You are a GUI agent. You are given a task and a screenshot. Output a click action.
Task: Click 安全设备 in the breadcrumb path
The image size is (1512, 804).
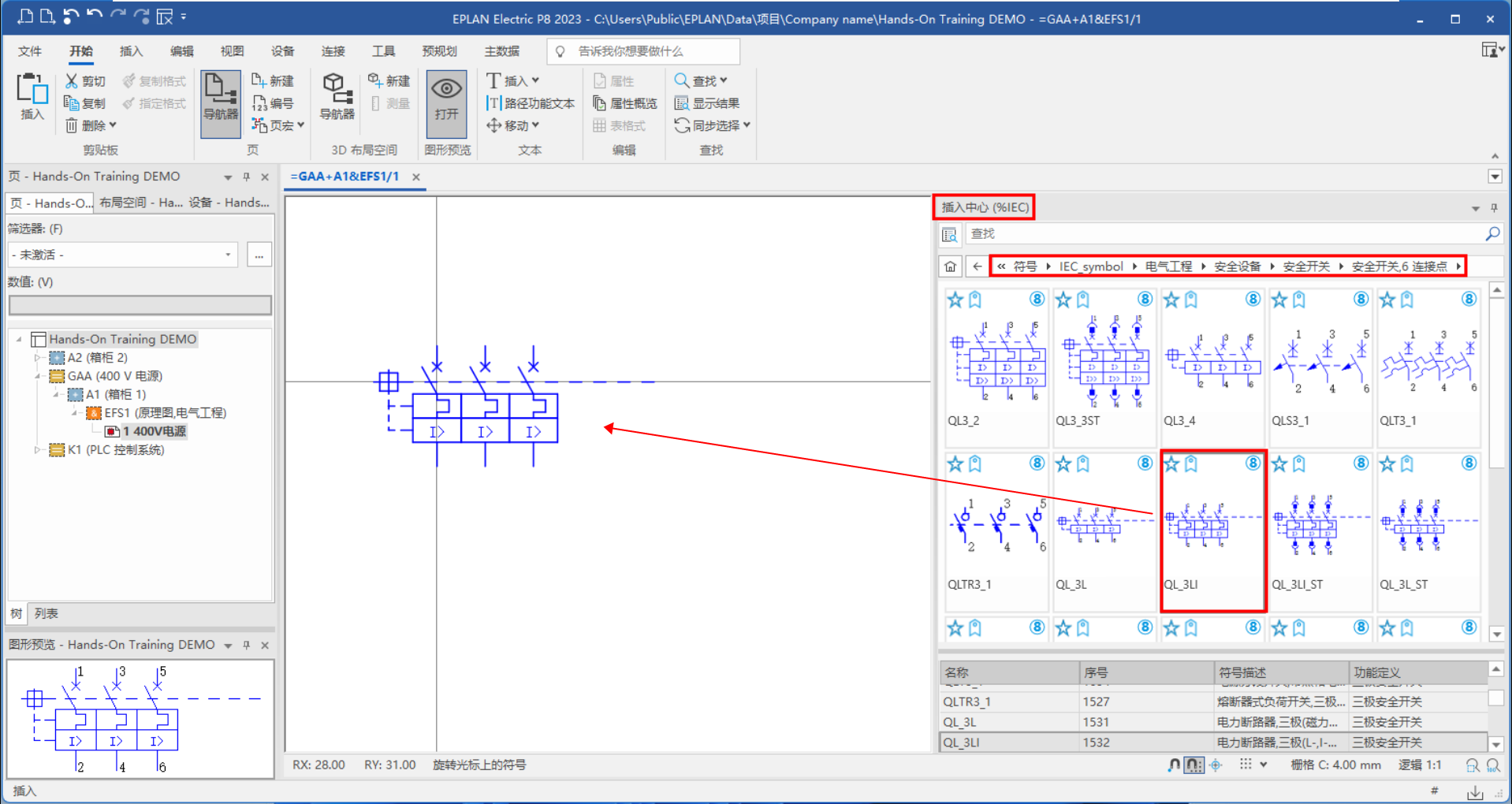(x=1237, y=266)
